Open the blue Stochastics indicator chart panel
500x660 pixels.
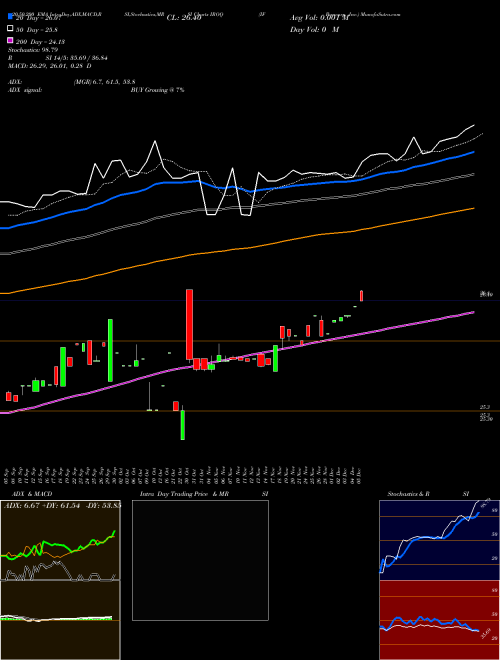coord(439,540)
